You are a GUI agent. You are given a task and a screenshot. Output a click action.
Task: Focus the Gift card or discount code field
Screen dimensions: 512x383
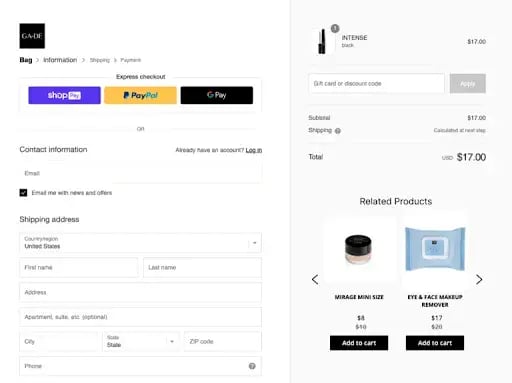376,83
